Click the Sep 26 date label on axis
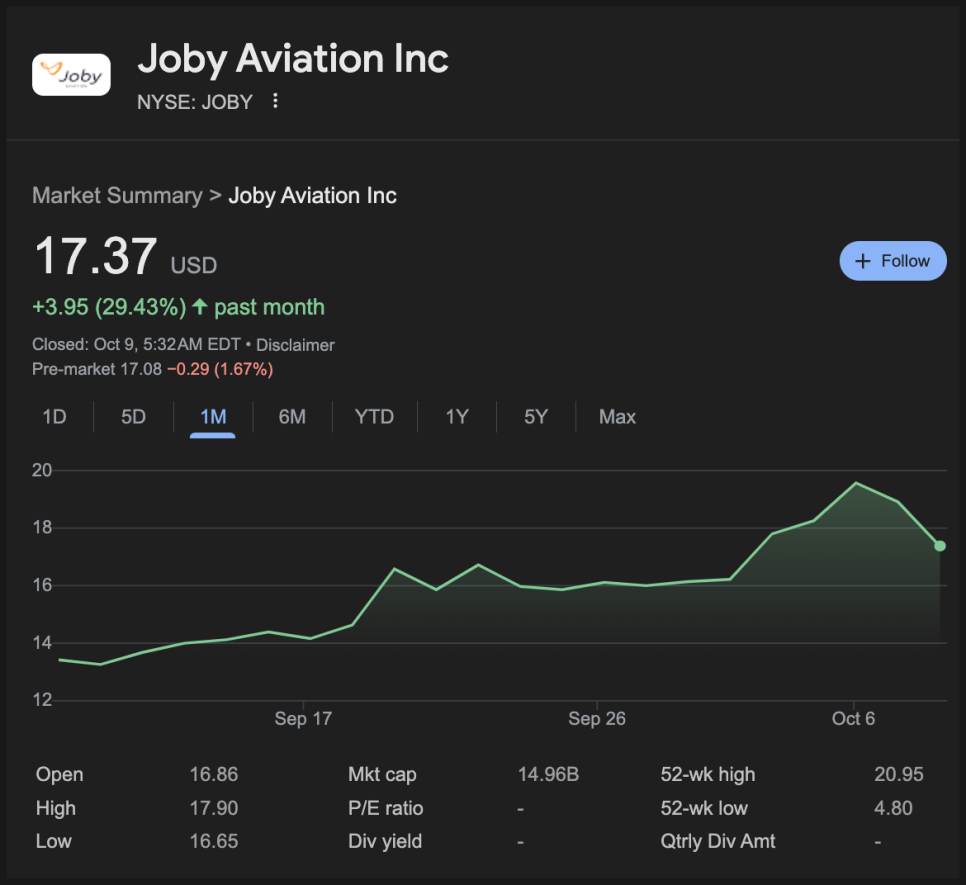The width and height of the screenshot is (966, 885). tap(597, 719)
